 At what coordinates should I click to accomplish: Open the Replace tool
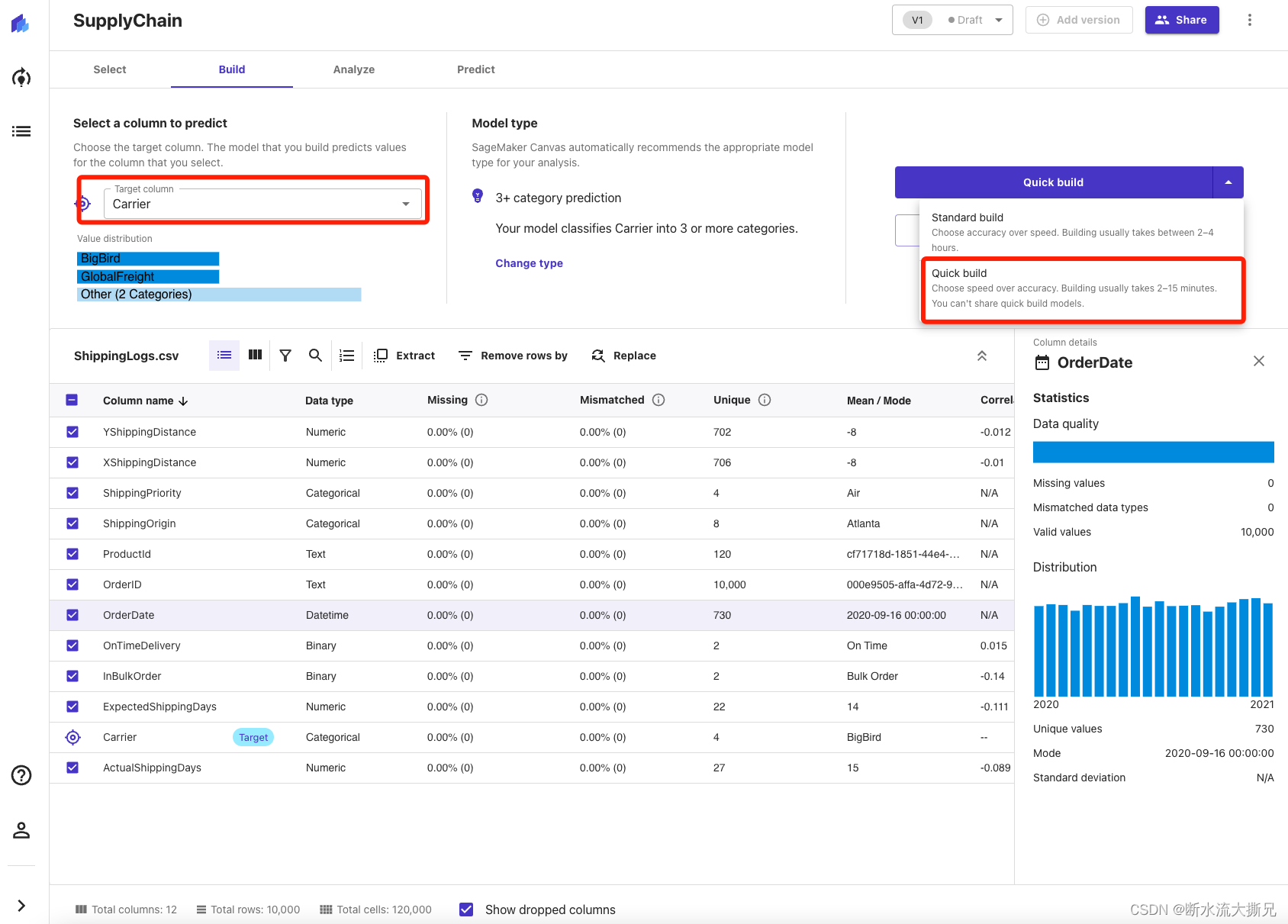tap(623, 356)
